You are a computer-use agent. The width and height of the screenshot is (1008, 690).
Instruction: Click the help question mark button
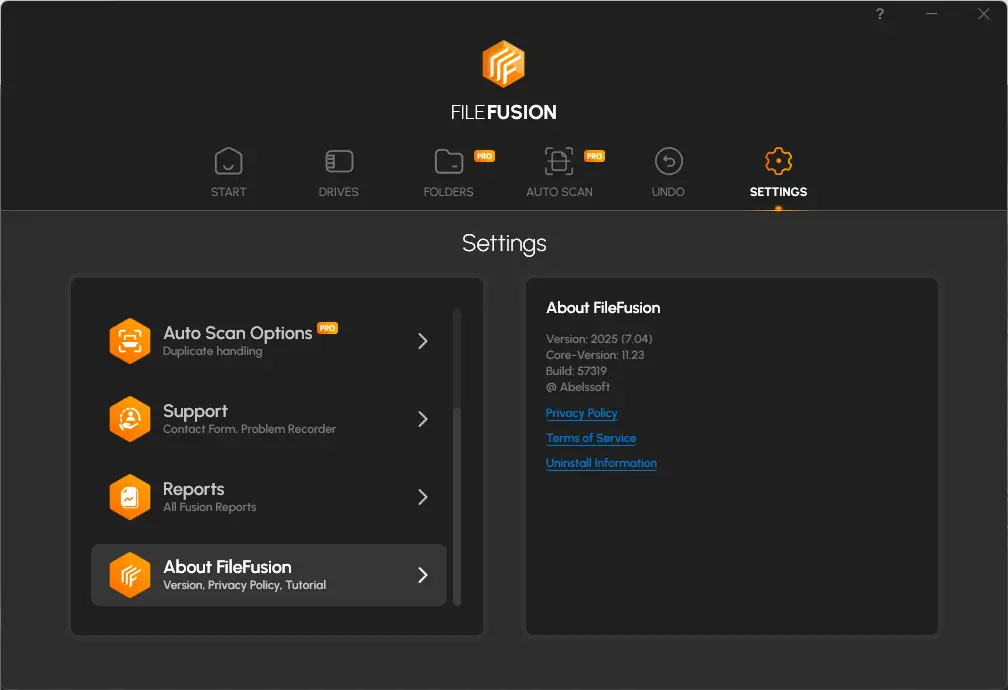coord(880,14)
